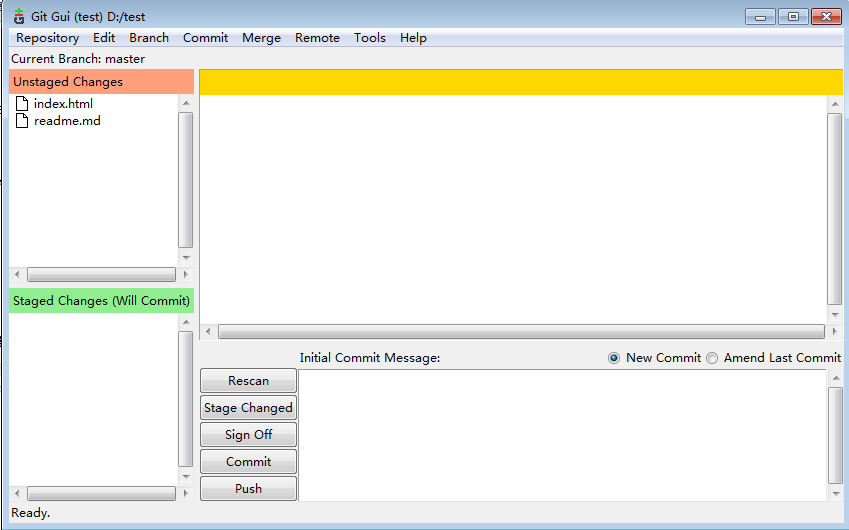The image size is (849, 530).
Task: Click the Git Gui title bar icon
Action: click(19, 17)
